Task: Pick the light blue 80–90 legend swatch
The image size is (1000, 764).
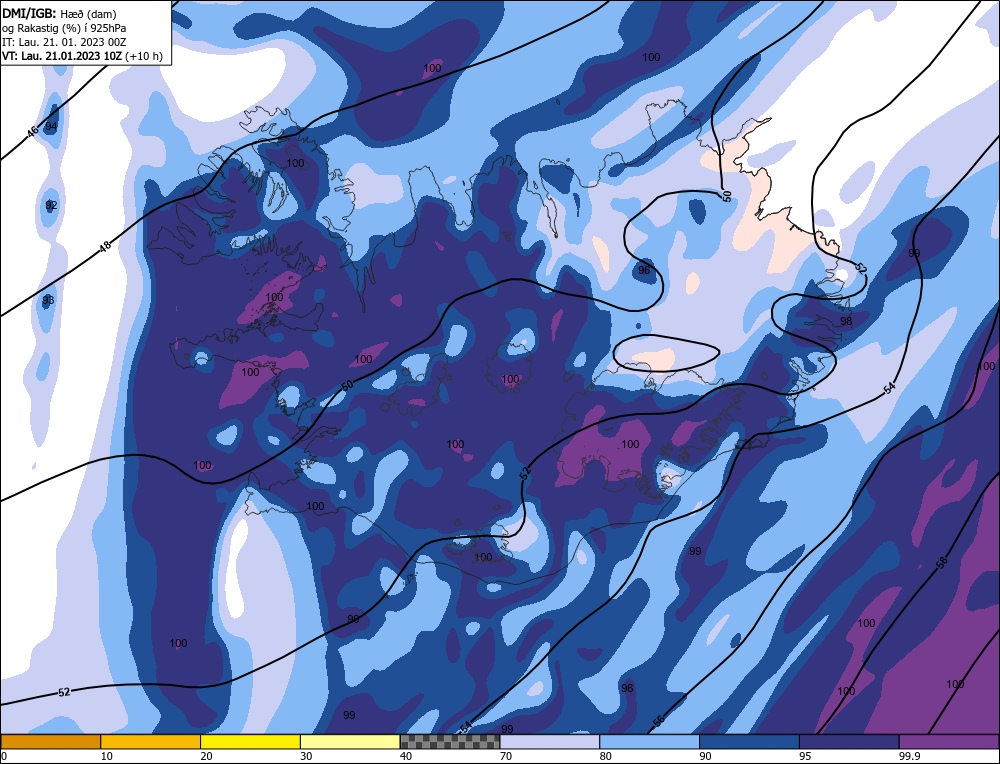Action: click(x=649, y=741)
